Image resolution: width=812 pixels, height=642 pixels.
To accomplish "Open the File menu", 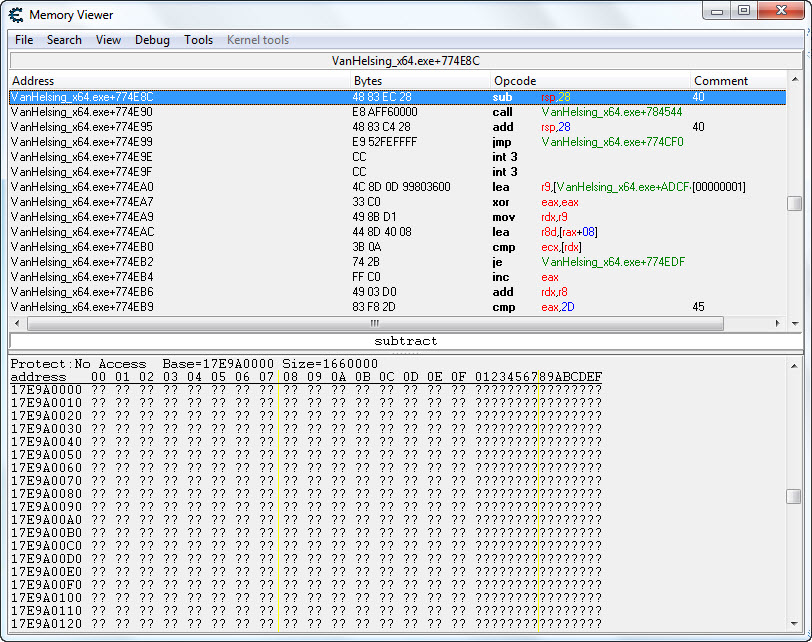I will click(24, 40).
